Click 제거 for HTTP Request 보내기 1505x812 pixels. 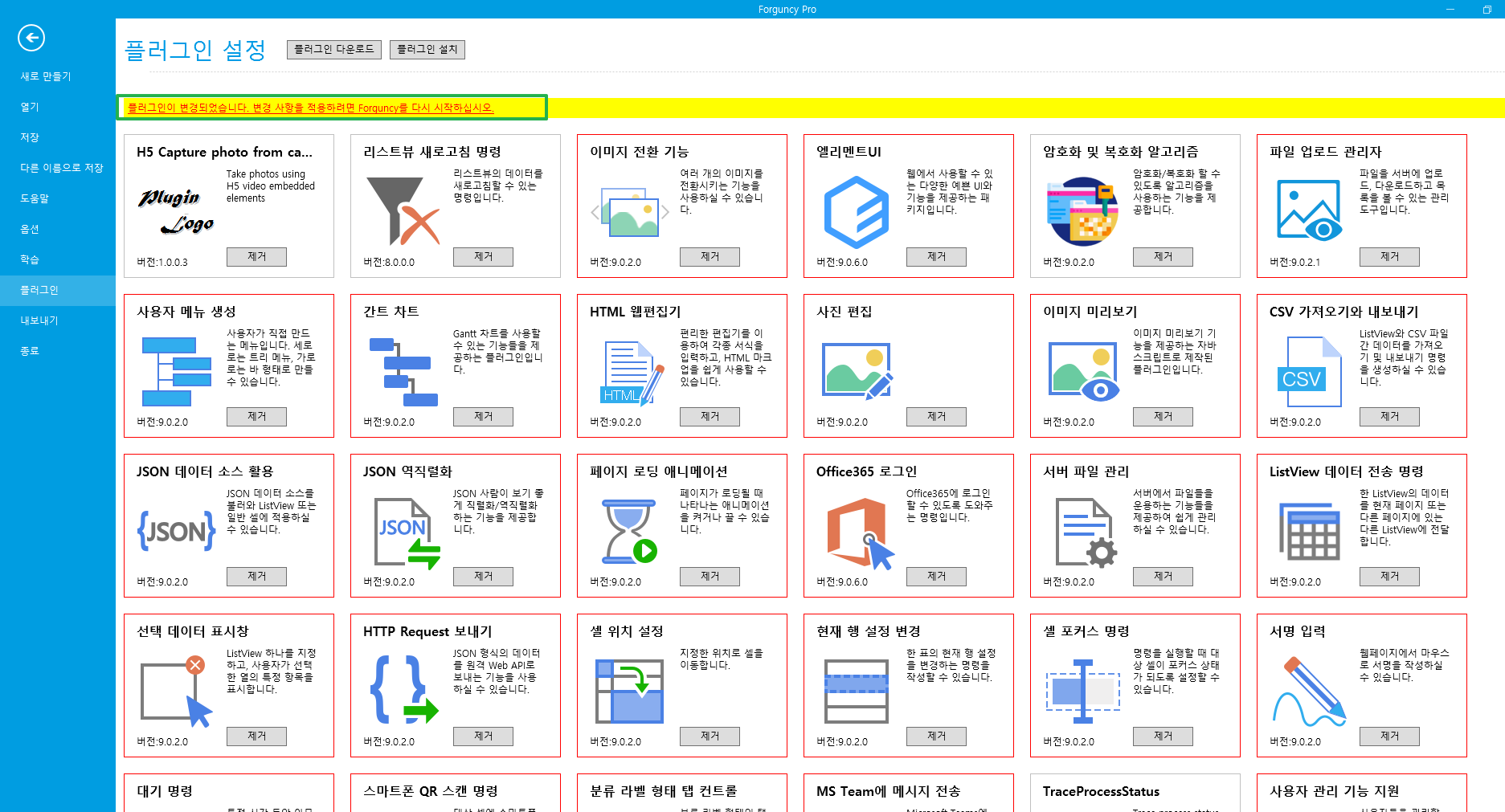click(x=483, y=736)
